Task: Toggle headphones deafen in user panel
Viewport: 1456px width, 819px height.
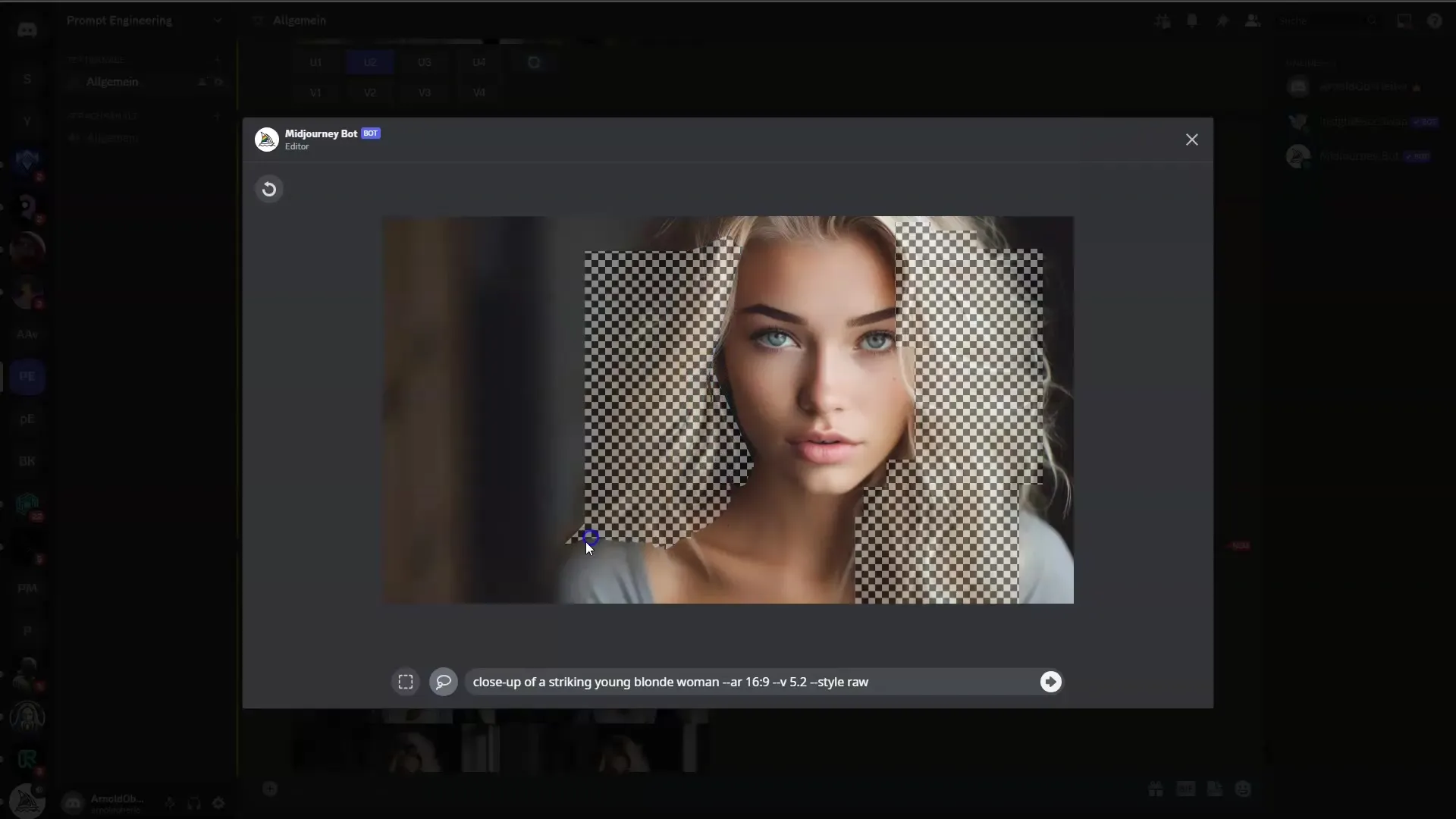Action: (194, 803)
